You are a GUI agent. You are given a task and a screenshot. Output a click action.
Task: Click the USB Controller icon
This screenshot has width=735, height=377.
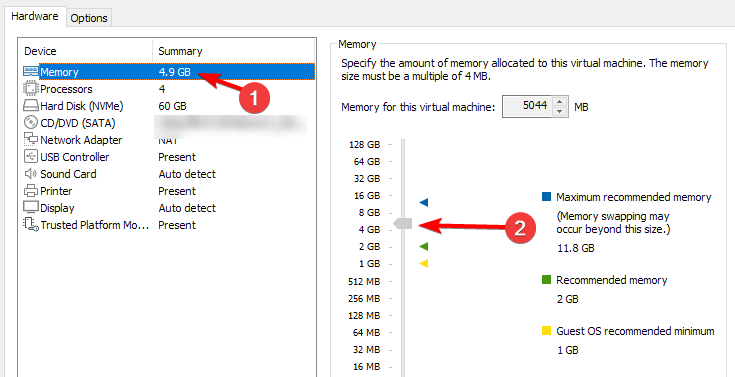click(x=30, y=157)
